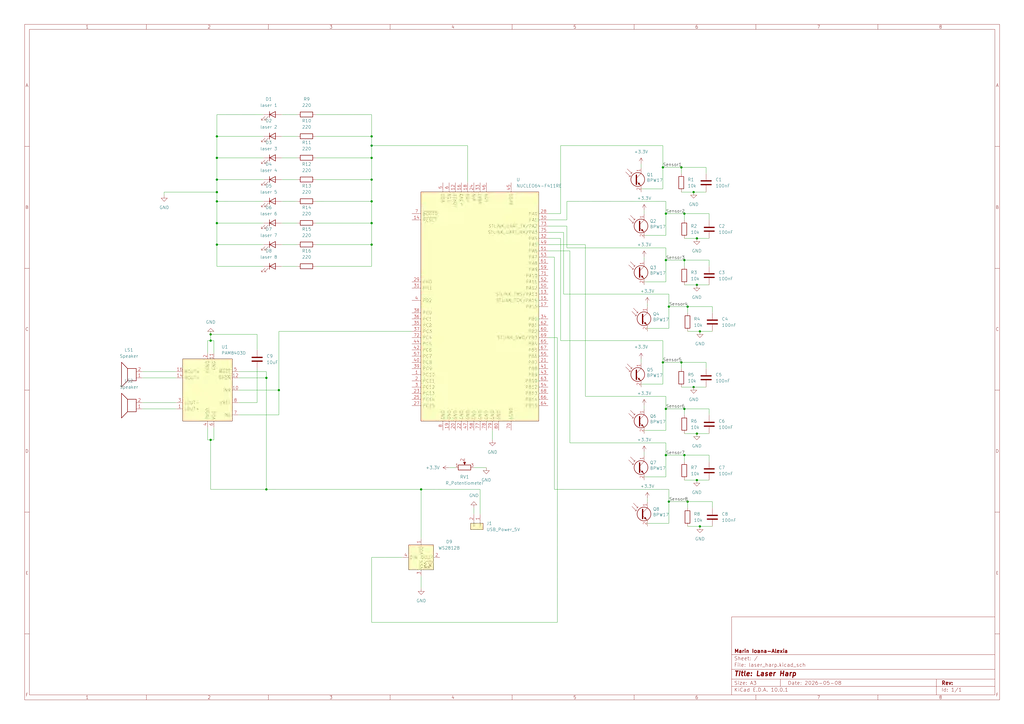Select the J1 USB_Power_5V connector symbol

point(477,526)
